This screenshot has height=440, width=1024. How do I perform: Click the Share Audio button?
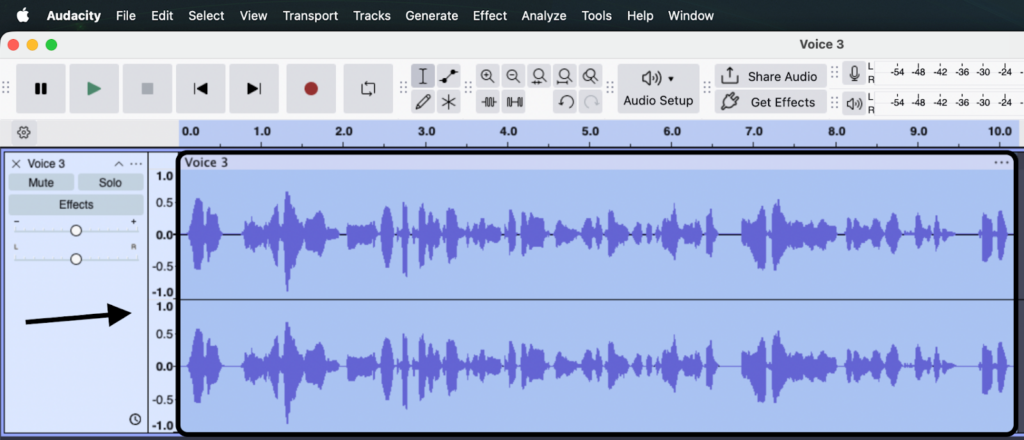(769, 76)
